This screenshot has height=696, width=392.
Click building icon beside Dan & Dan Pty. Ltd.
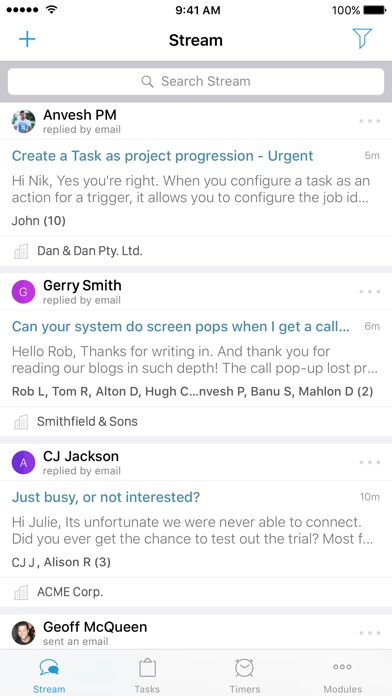coord(21,251)
